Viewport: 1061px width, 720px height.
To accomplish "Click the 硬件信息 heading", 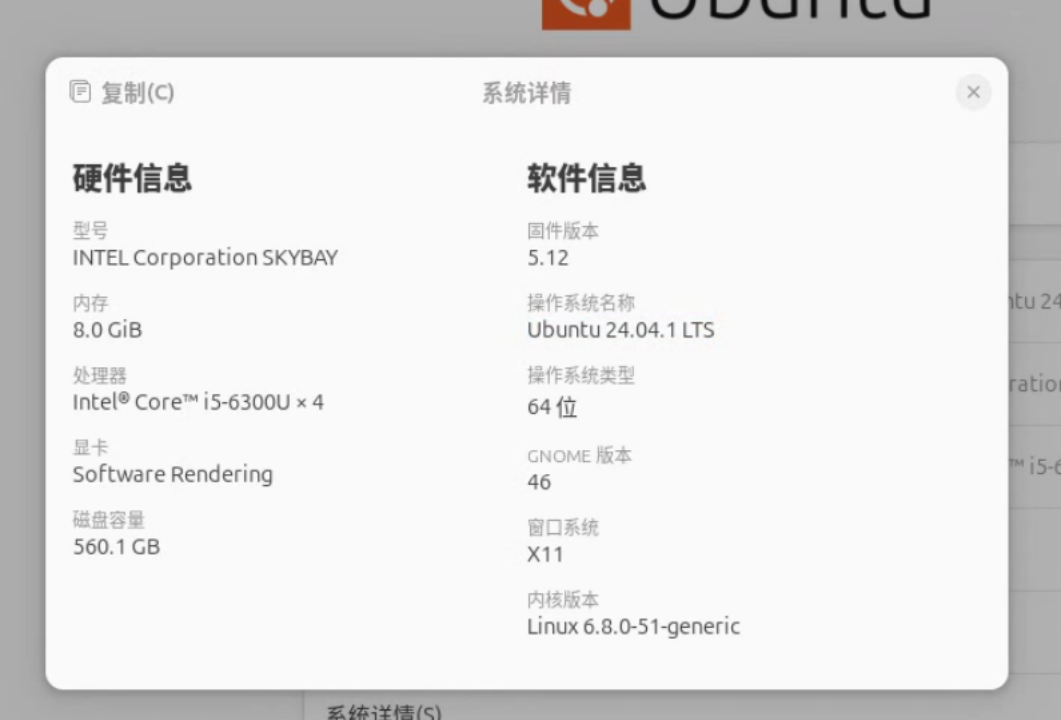I will click(x=133, y=178).
